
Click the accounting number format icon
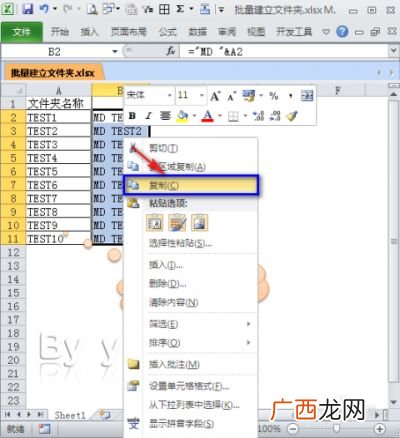[249, 96]
